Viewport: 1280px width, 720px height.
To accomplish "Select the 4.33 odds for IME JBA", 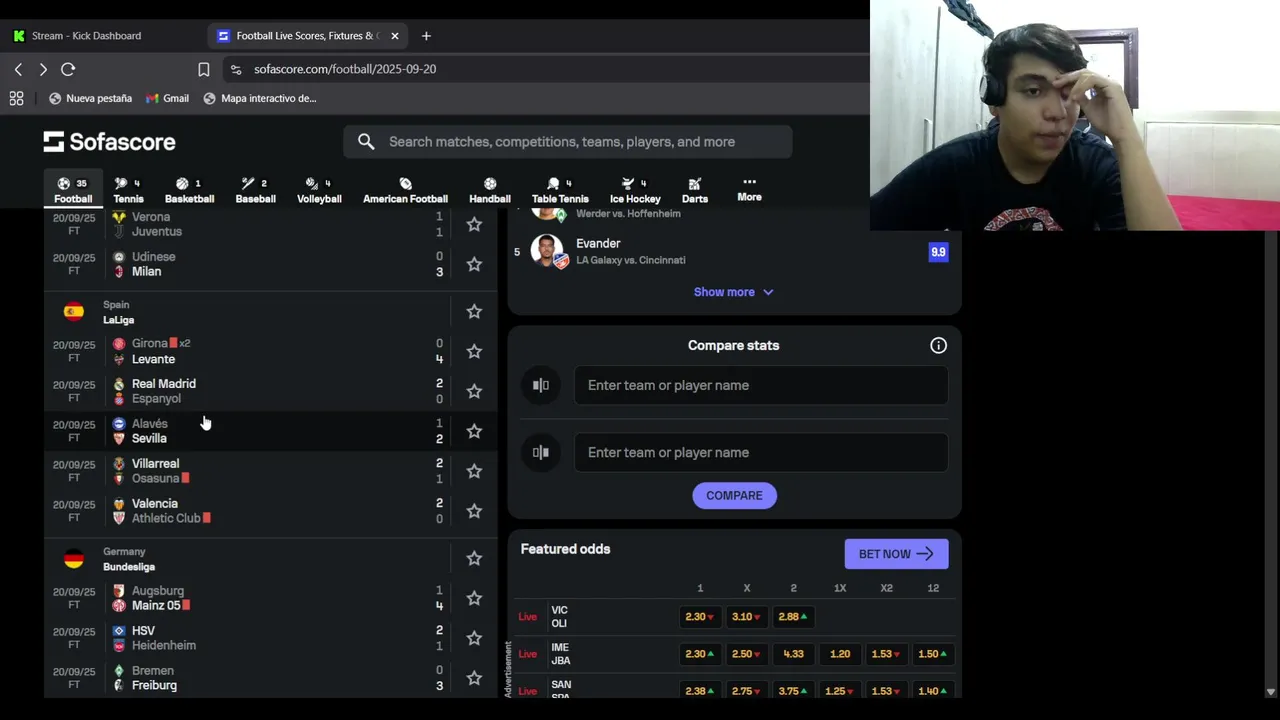I will [x=793, y=654].
